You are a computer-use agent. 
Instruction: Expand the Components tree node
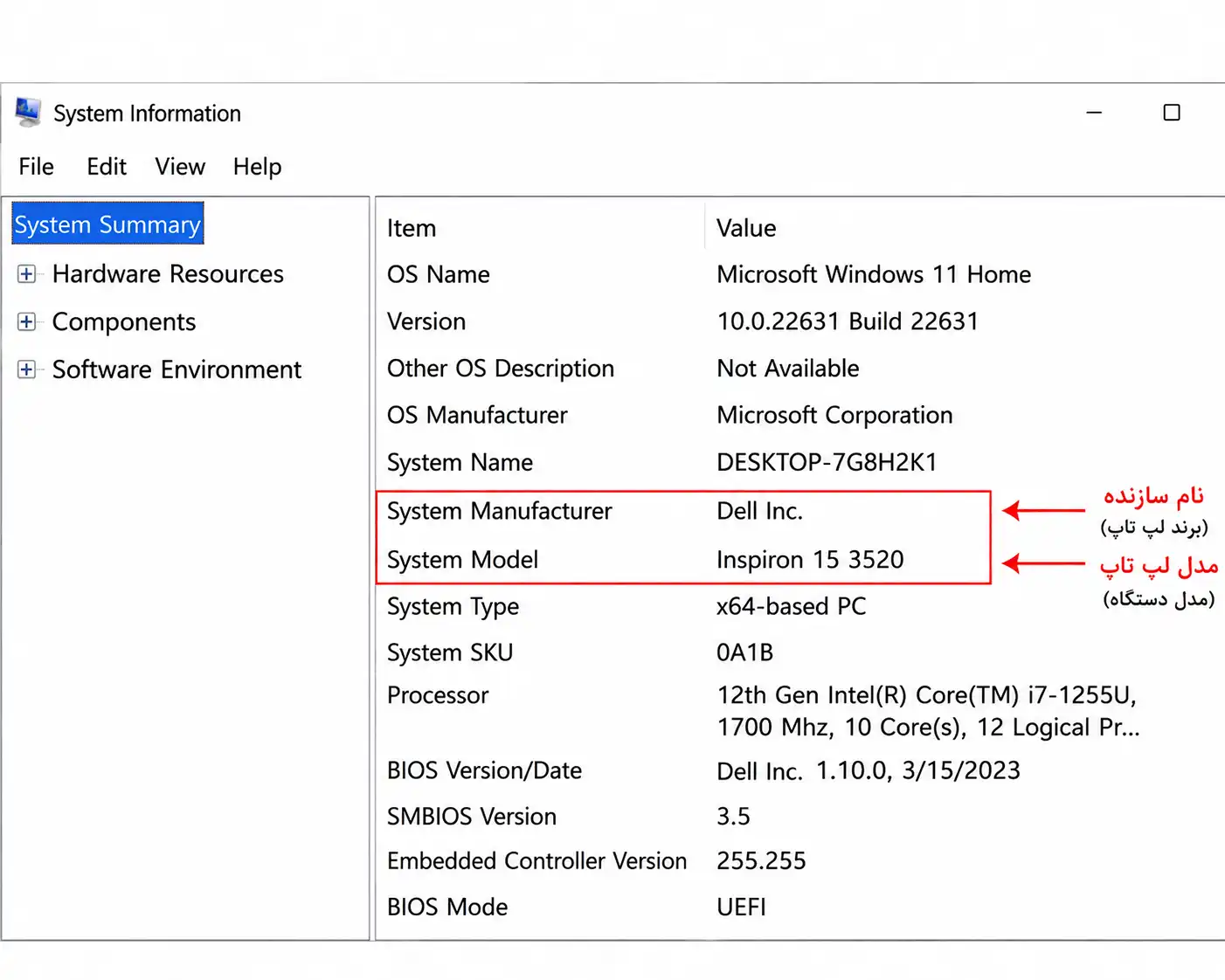27,321
